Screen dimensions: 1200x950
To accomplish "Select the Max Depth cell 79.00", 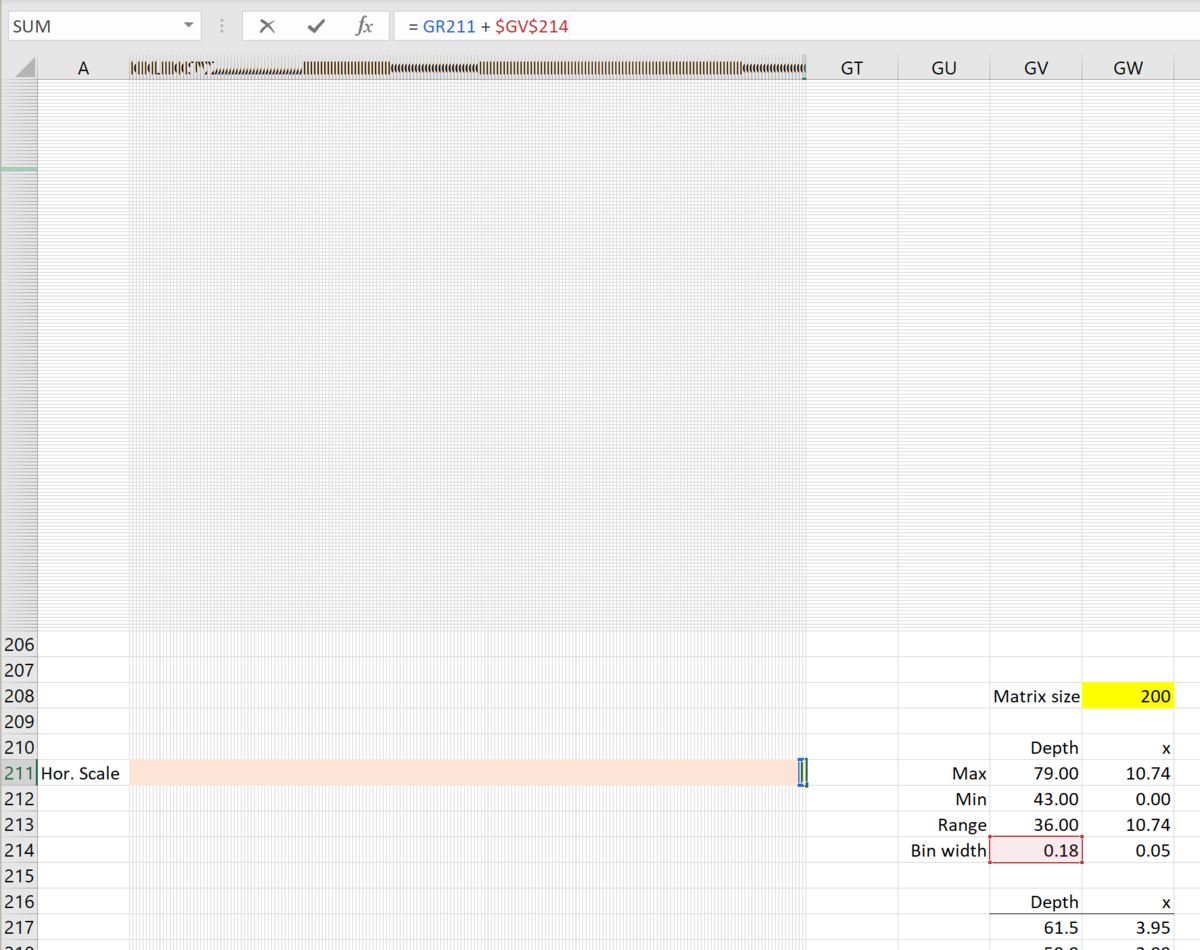I will (1035, 773).
